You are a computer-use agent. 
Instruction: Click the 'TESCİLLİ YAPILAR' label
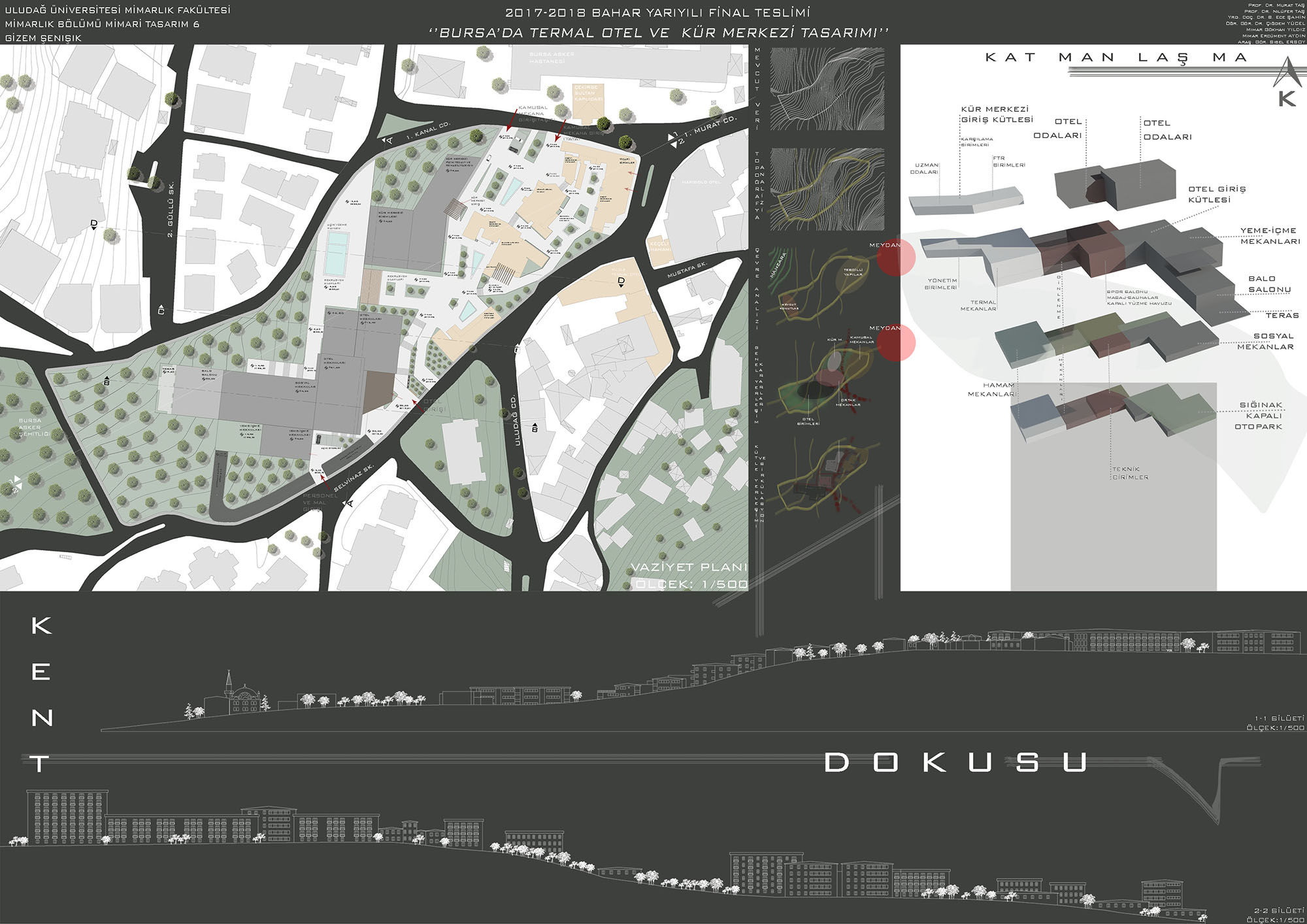(853, 272)
